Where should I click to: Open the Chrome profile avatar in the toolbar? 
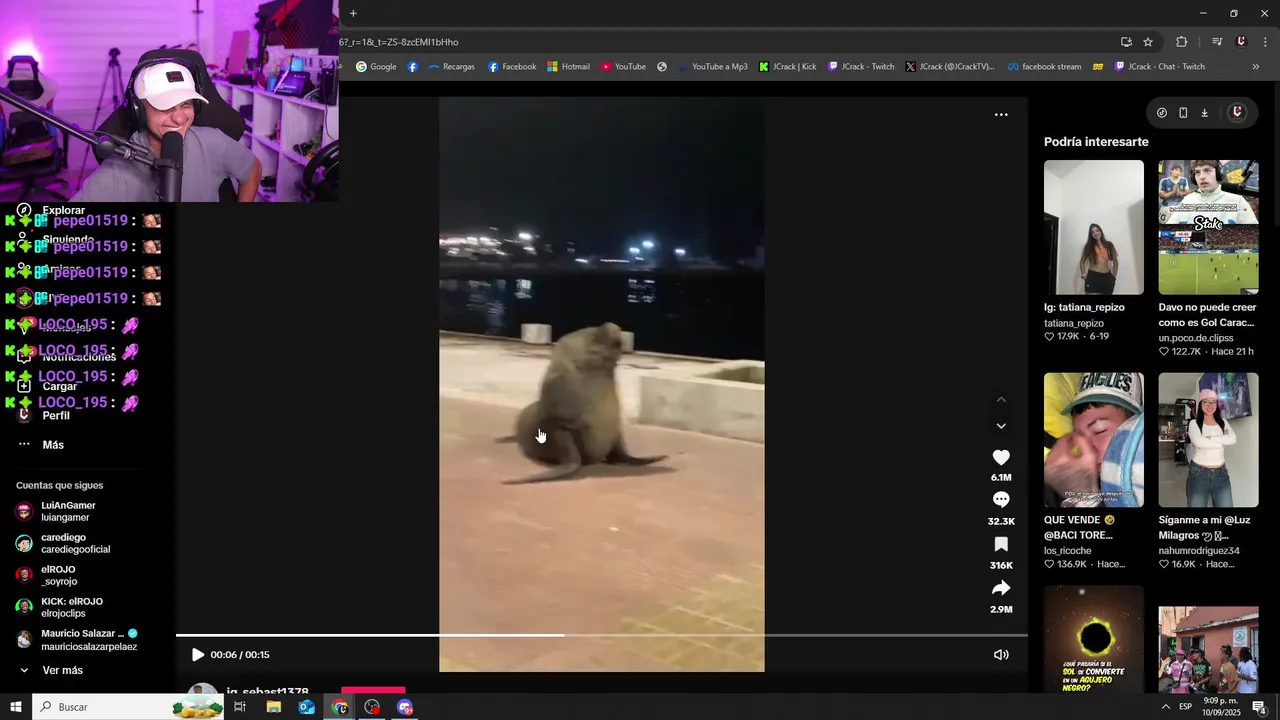(1241, 42)
